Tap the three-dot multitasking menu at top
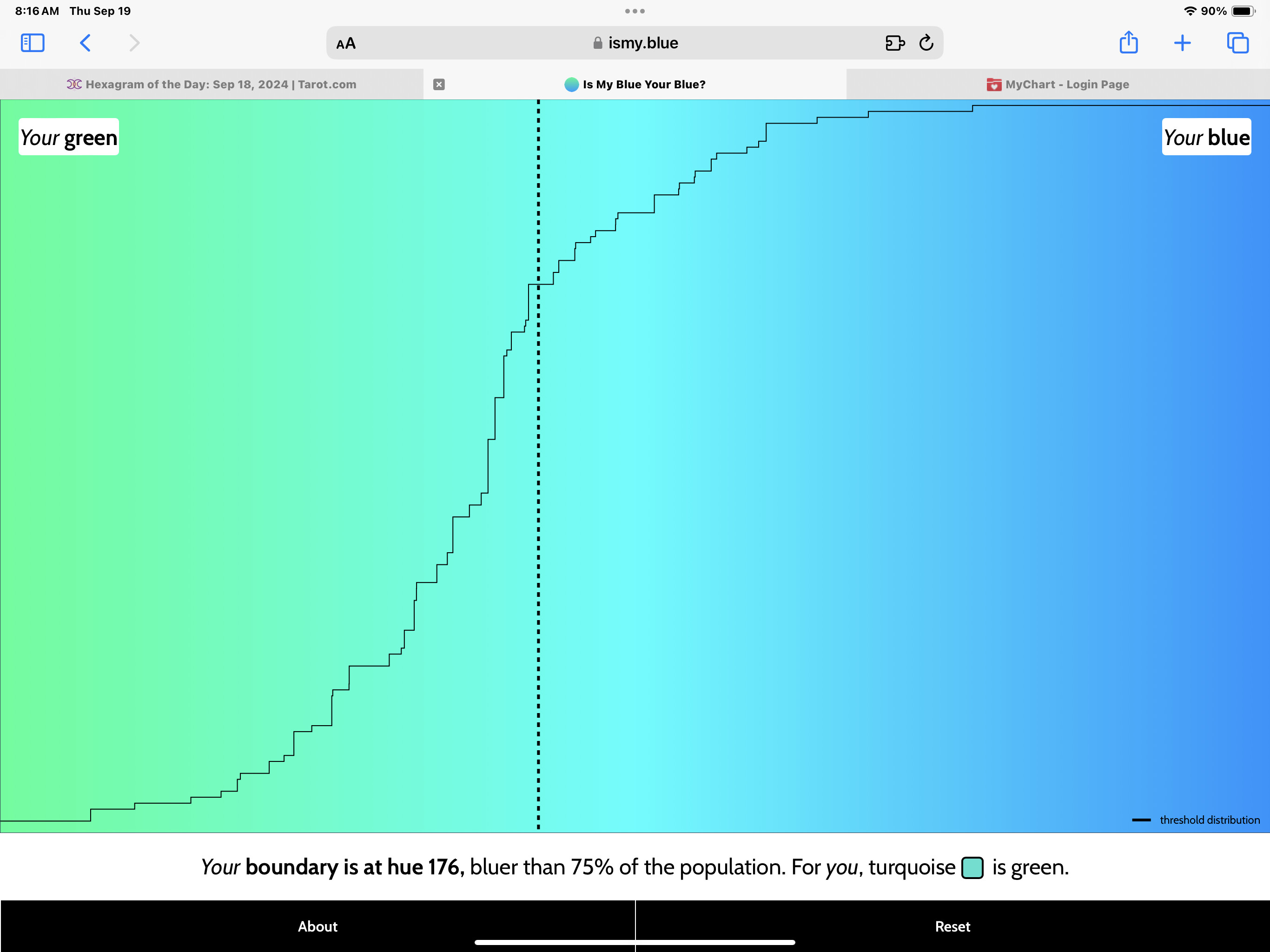 635,11
